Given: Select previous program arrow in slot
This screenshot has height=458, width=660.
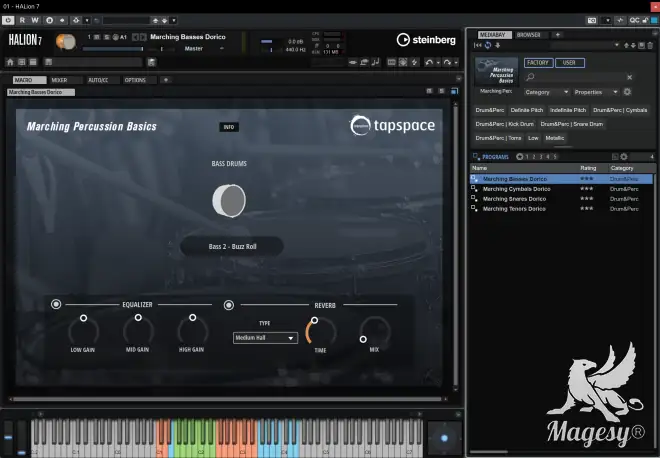Looking at the screenshot, I should pyautogui.click(x=135, y=37).
